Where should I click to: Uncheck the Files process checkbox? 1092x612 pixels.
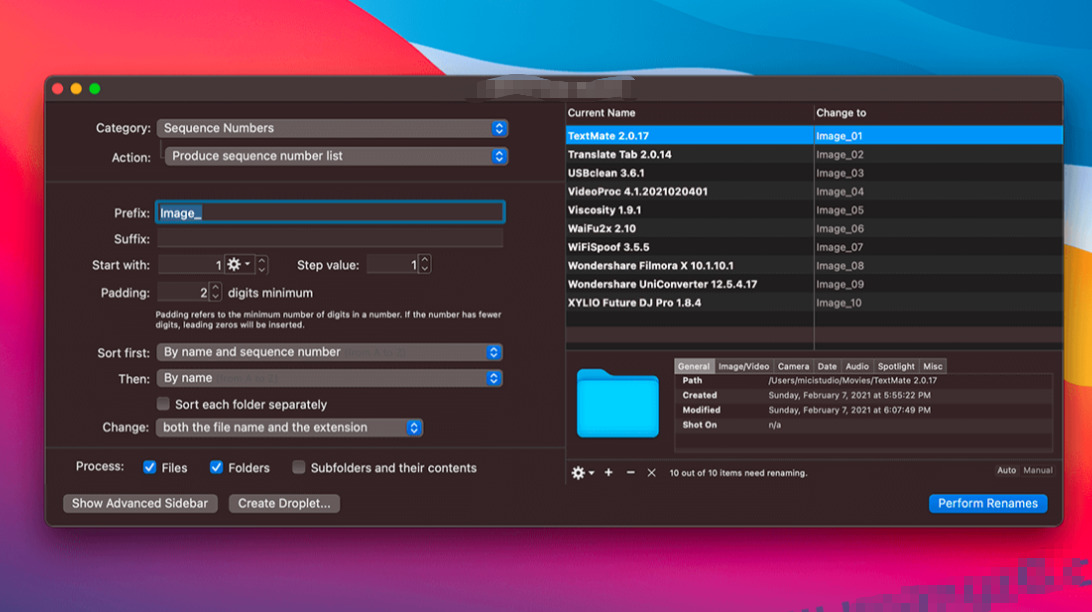150,467
